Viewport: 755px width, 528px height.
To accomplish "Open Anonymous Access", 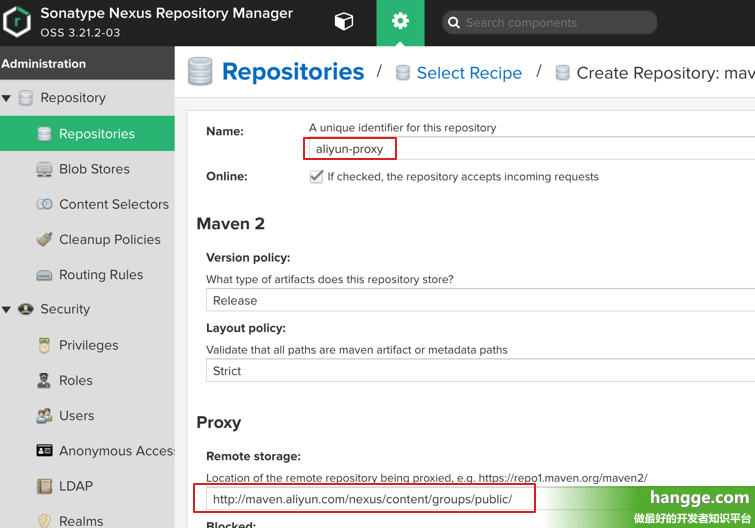I will click(x=117, y=451).
